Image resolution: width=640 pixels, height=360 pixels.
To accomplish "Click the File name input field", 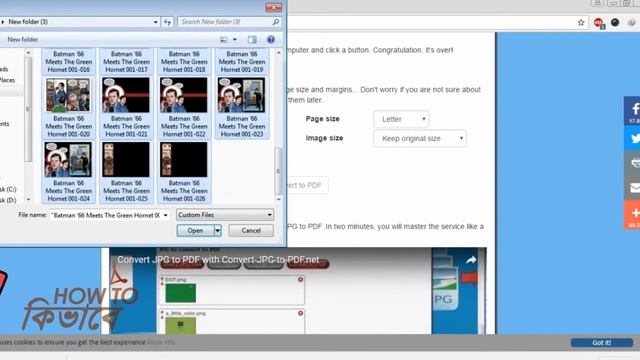I will (106, 215).
